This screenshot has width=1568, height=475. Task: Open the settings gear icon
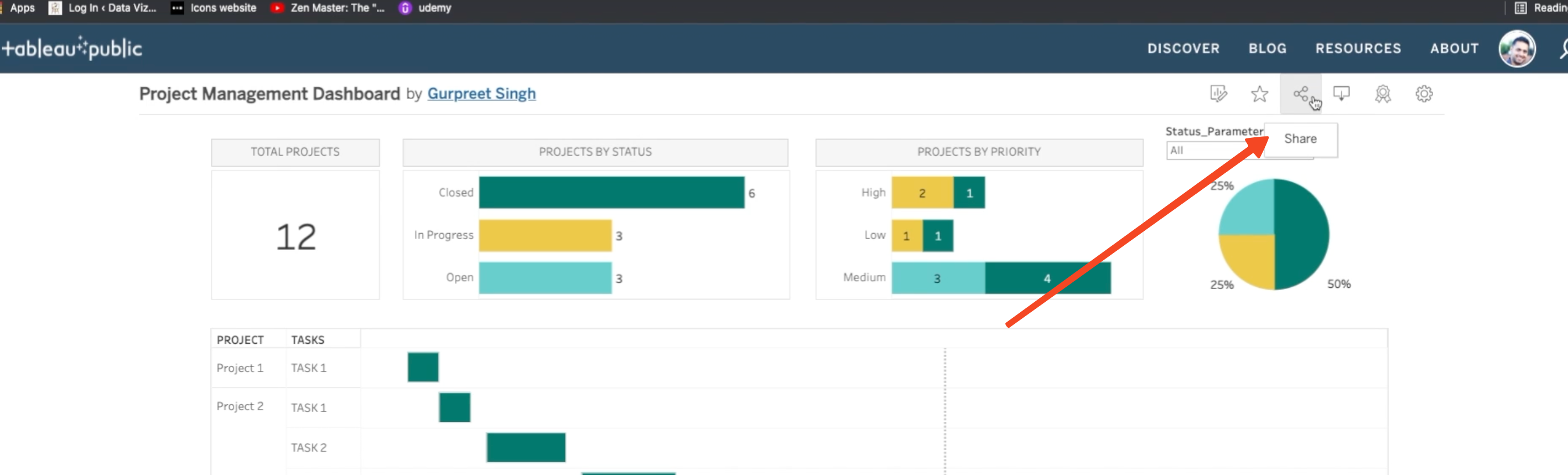[1424, 94]
